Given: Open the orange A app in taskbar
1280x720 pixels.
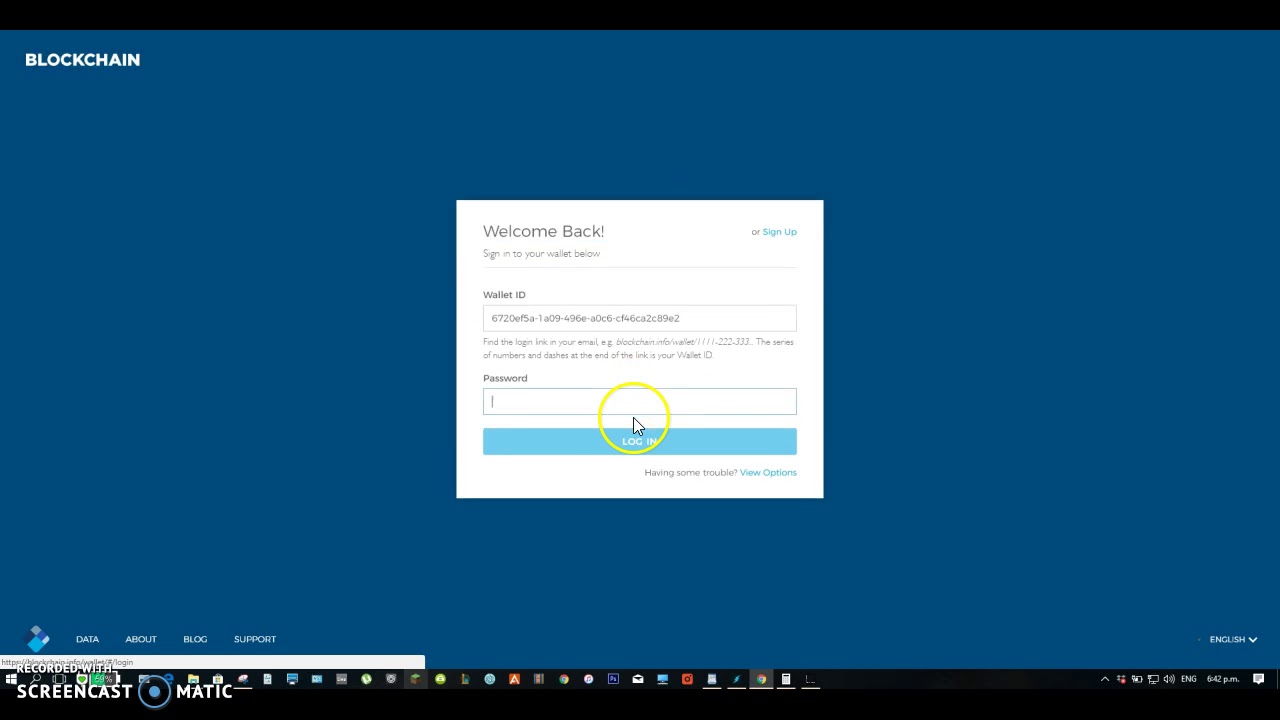Looking at the screenshot, I should click(x=514, y=679).
